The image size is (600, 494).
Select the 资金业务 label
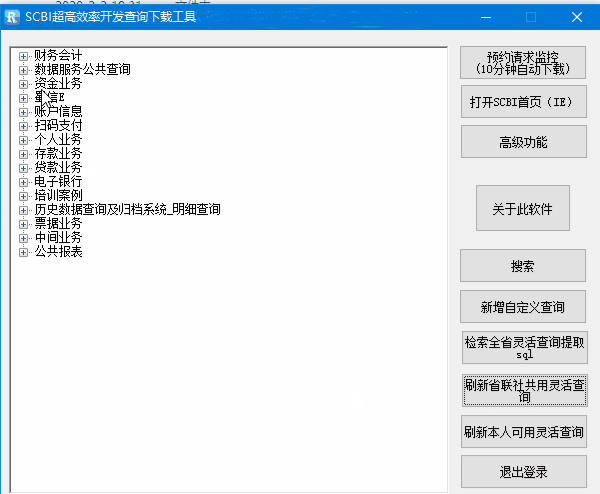click(x=58, y=83)
